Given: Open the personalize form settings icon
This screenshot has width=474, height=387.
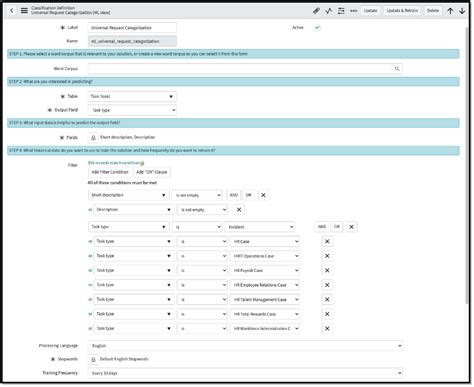Looking at the screenshot, I should 341,11.
